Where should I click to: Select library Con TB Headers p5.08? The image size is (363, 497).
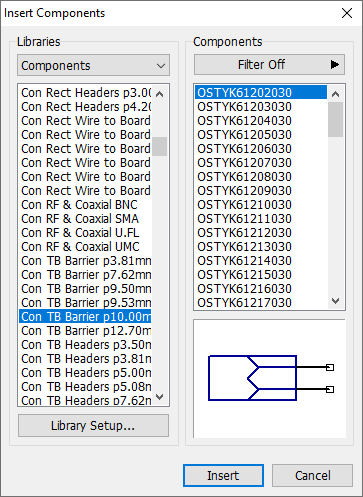(x=86, y=387)
